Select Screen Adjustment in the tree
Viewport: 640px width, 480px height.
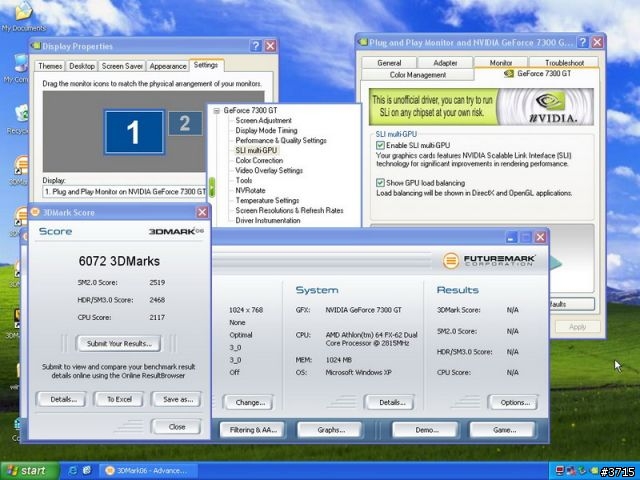tap(263, 120)
